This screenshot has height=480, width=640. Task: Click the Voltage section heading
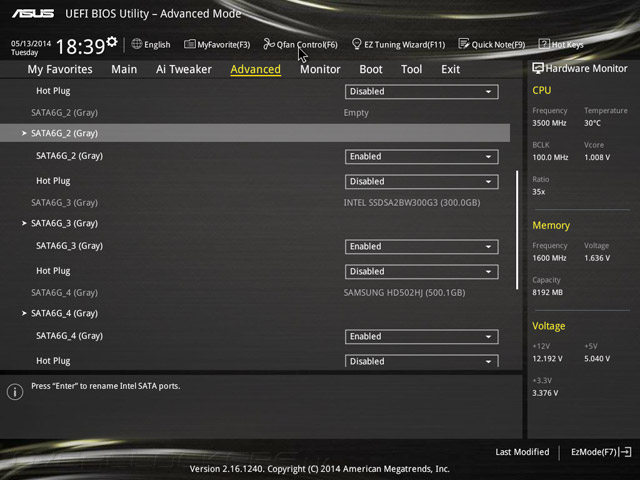point(549,326)
